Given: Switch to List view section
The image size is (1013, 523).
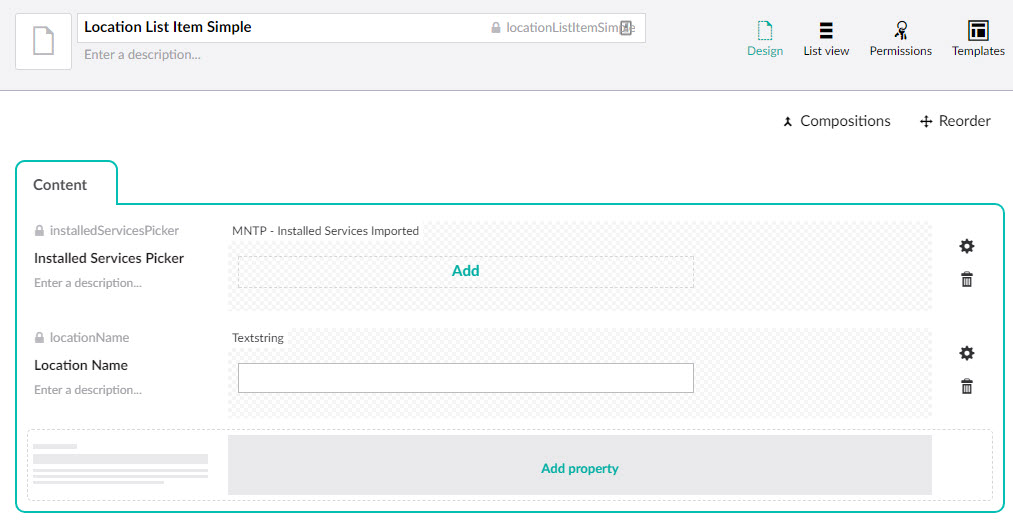Looking at the screenshot, I should [826, 39].
